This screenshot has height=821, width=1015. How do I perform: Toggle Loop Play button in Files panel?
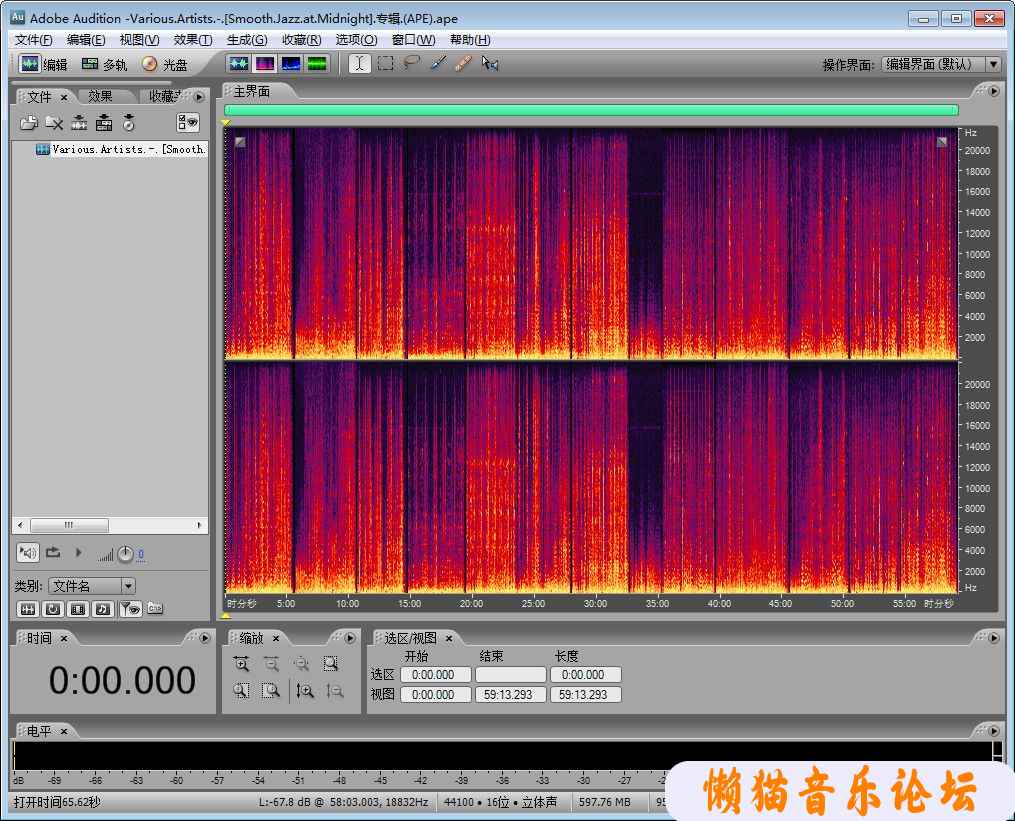[53, 553]
